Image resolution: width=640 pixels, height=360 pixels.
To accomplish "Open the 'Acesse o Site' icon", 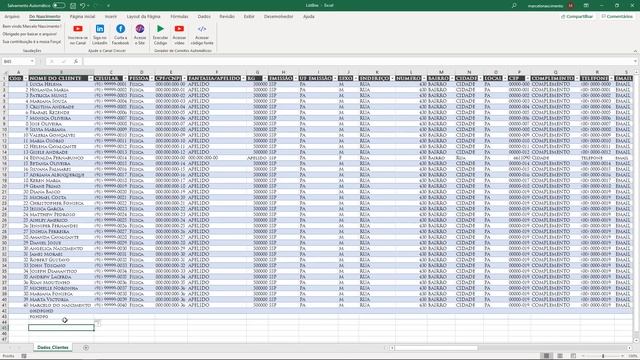I will tap(140, 29).
